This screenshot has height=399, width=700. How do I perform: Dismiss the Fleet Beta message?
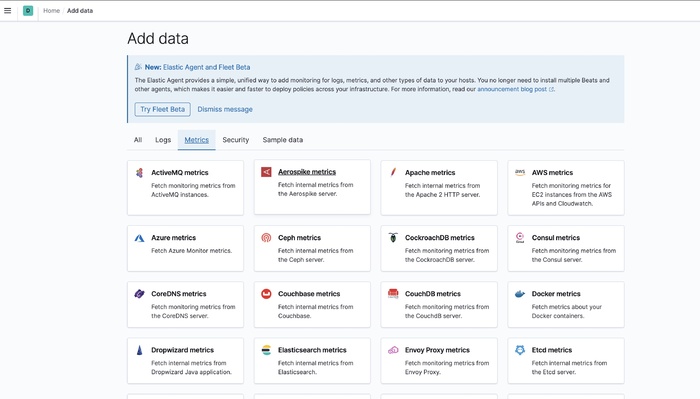(x=225, y=109)
